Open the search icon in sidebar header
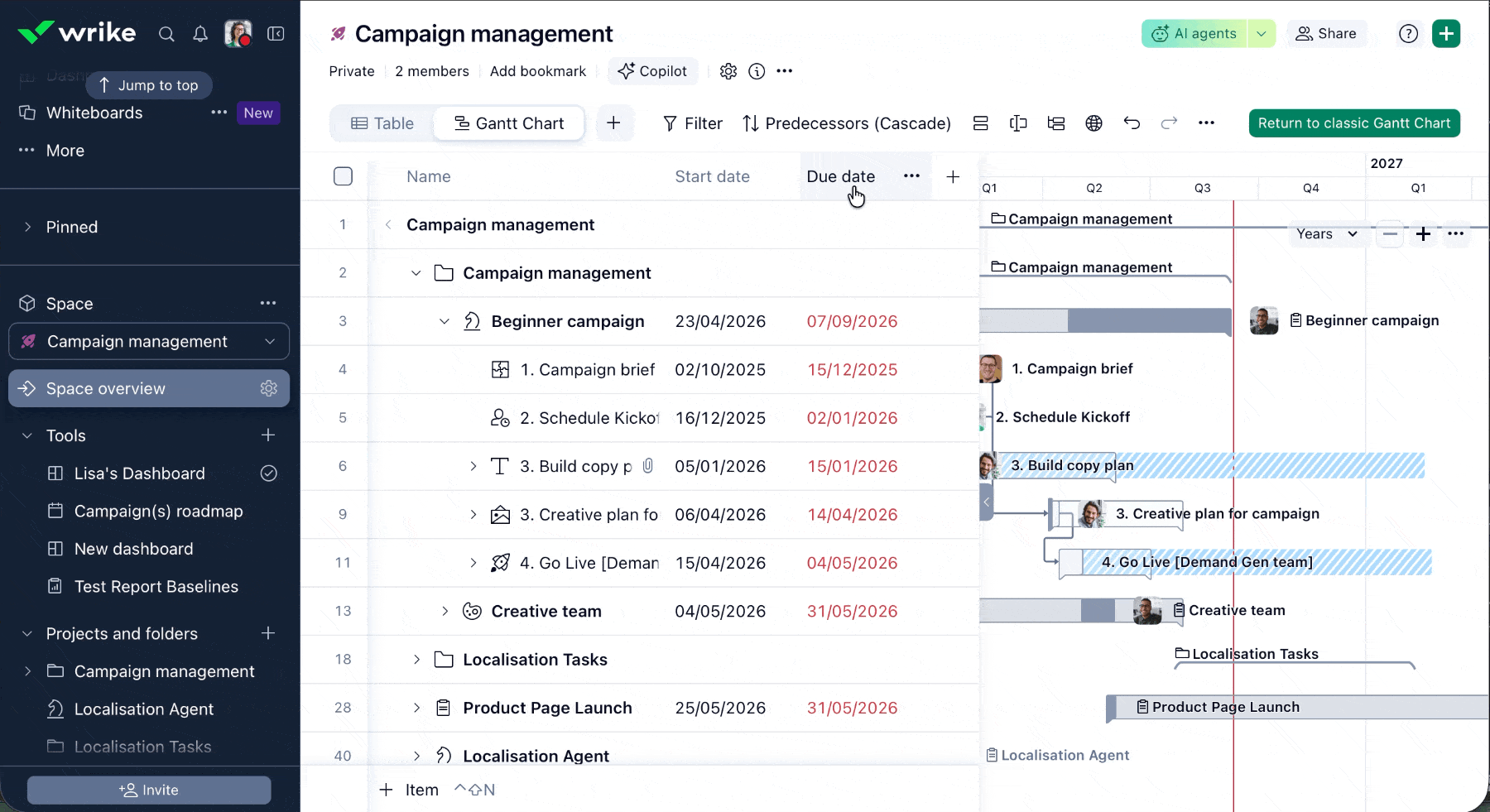This screenshot has width=1490, height=812. pyautogui.click(x=166, y=34)
